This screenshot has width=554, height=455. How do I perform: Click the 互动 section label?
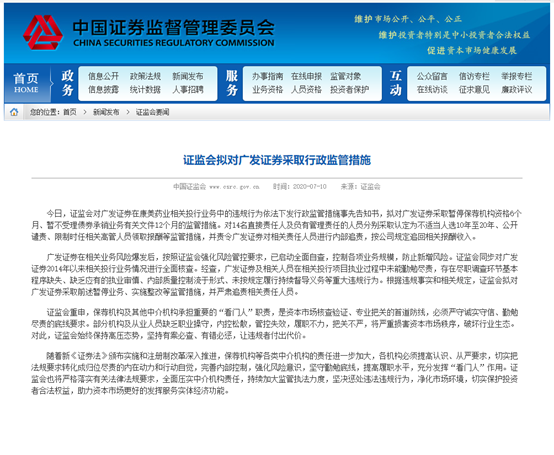click(396, 83)
